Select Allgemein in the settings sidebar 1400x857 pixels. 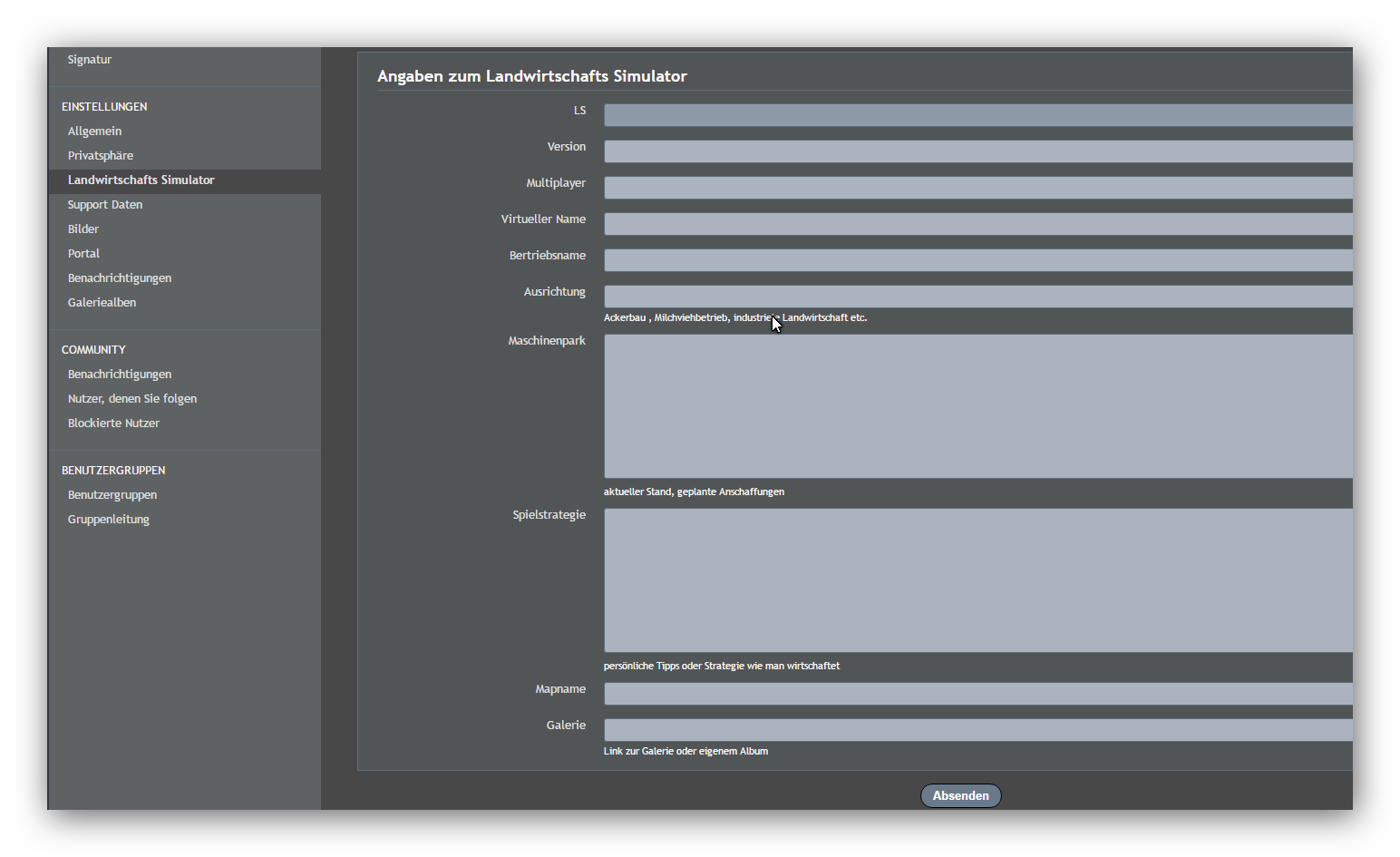[x=94, y=131]
